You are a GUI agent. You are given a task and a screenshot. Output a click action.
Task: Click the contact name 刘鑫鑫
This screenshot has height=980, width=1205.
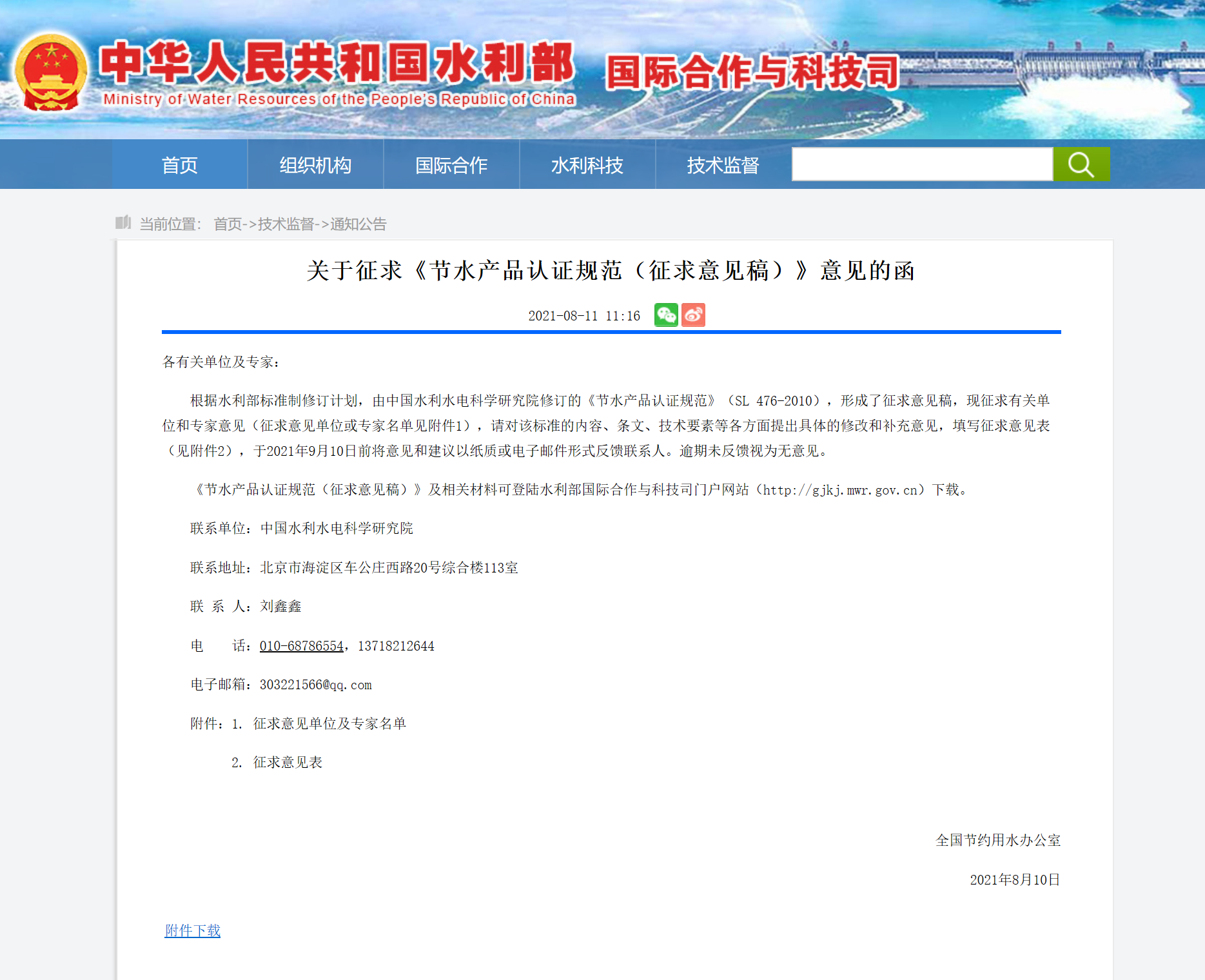[280, 606]
